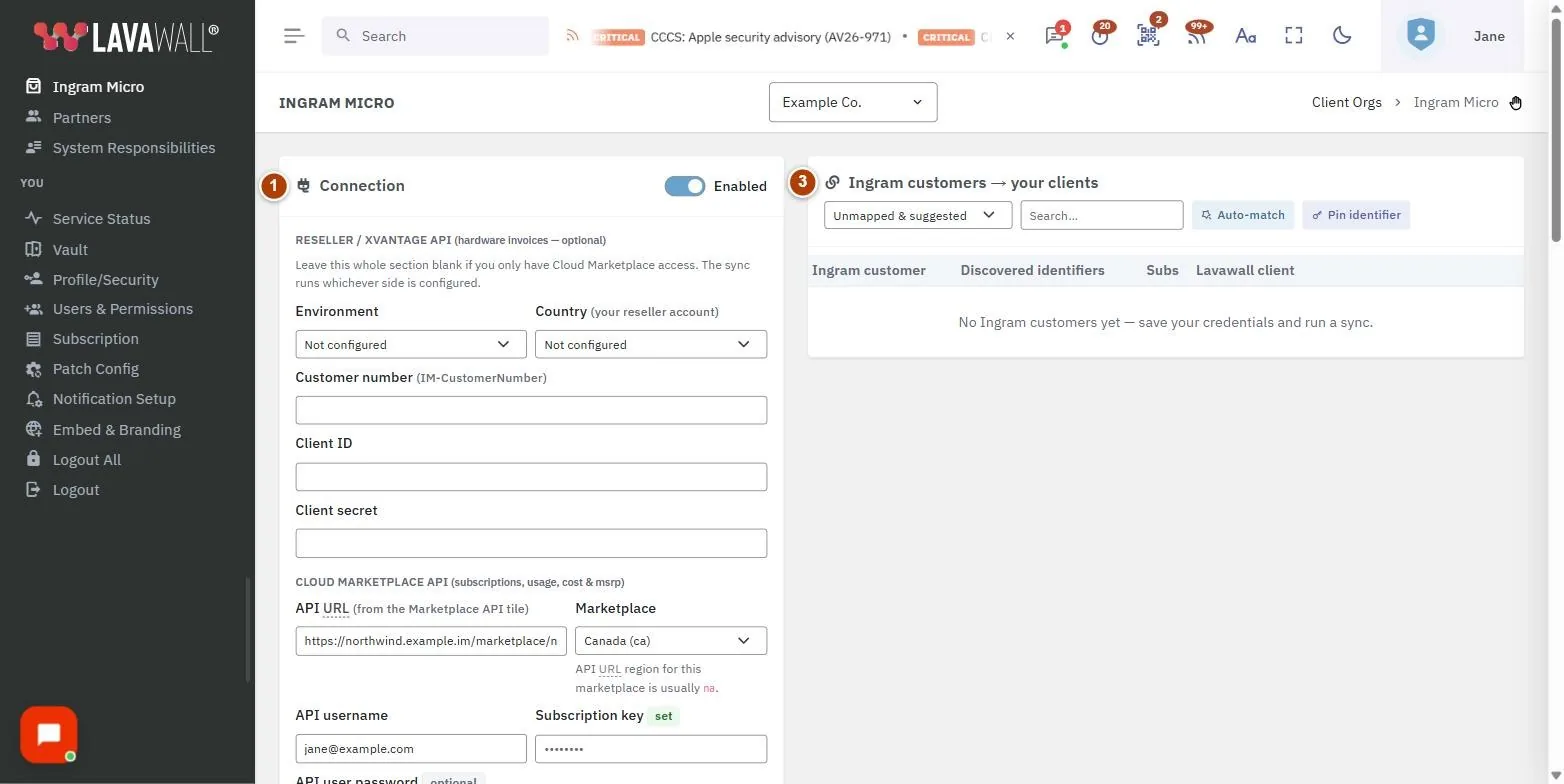Click the RSS icon beside the news ticker
Viewport: 1564px width, 784px height.
(572, 36)
